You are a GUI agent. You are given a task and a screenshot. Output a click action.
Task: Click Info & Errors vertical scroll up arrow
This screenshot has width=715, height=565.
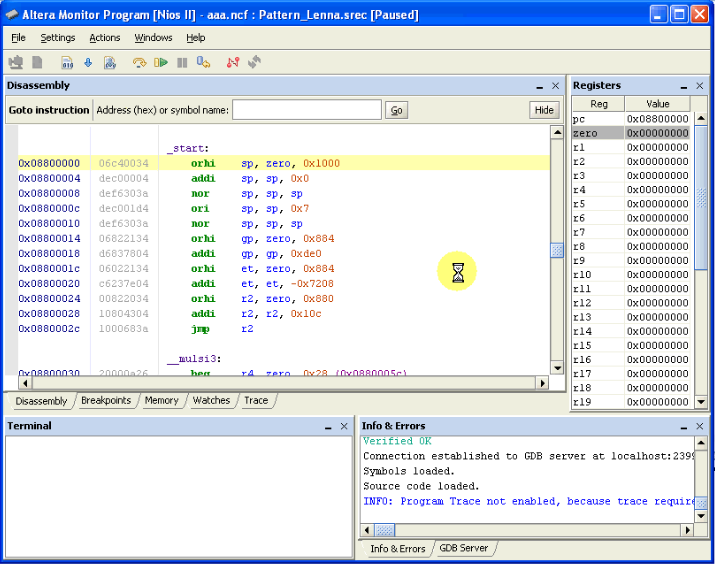click(x=701, y=442)
